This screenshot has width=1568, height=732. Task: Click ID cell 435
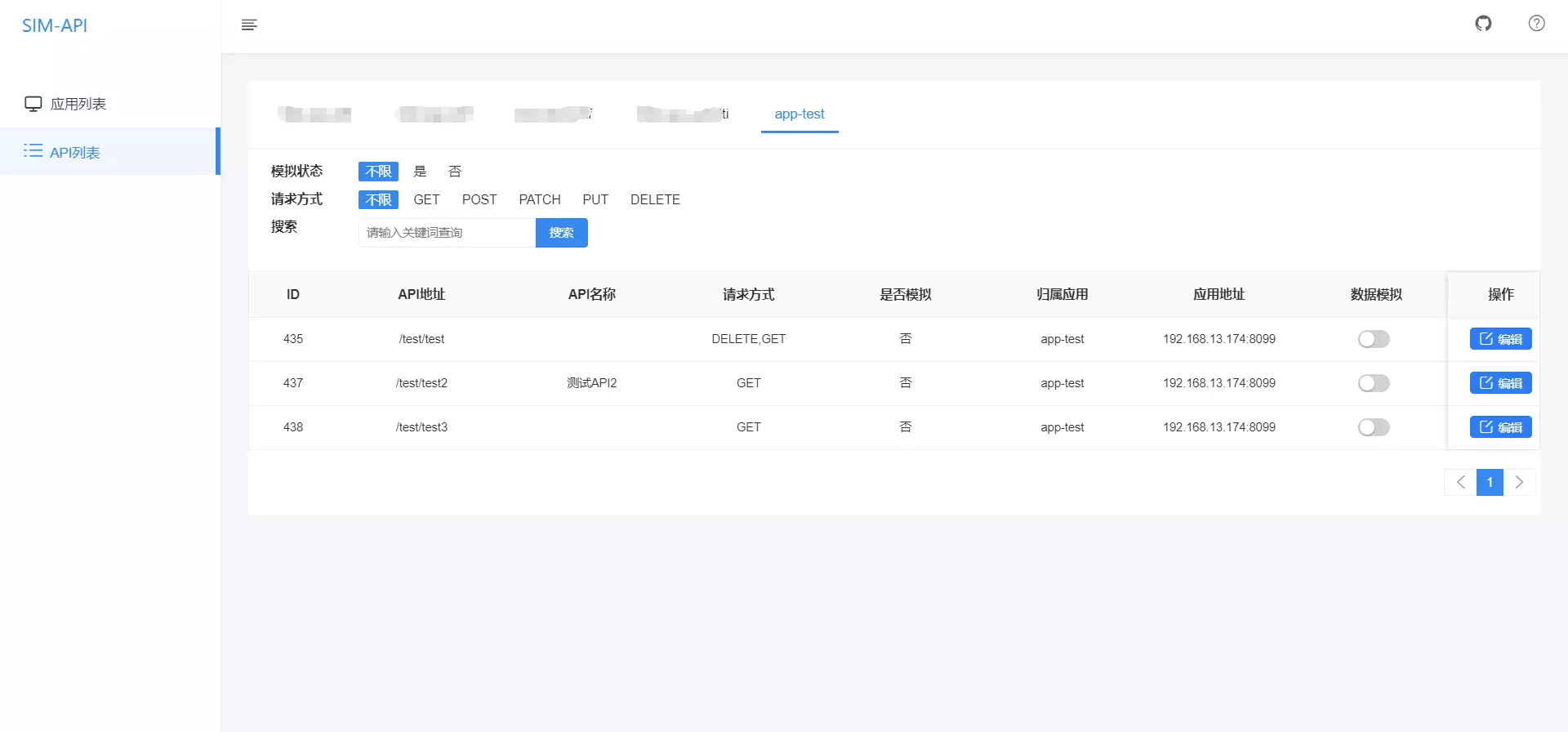293,339
